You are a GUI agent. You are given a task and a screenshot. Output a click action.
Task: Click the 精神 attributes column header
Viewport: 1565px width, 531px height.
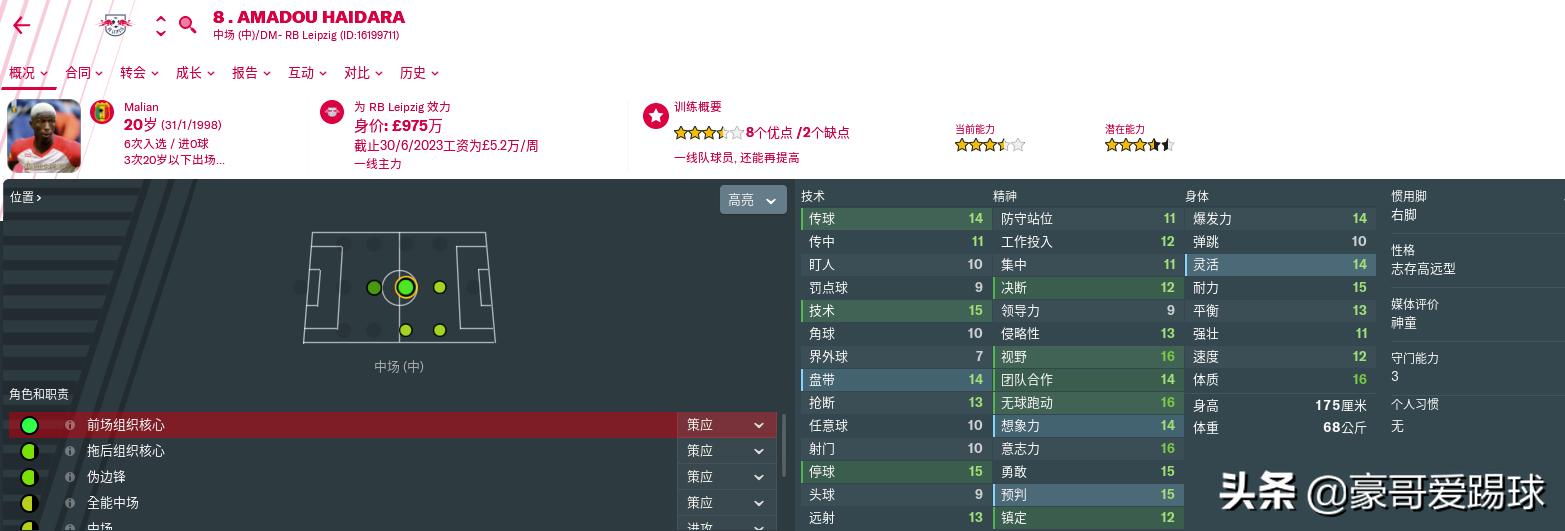coord(1005,197)
